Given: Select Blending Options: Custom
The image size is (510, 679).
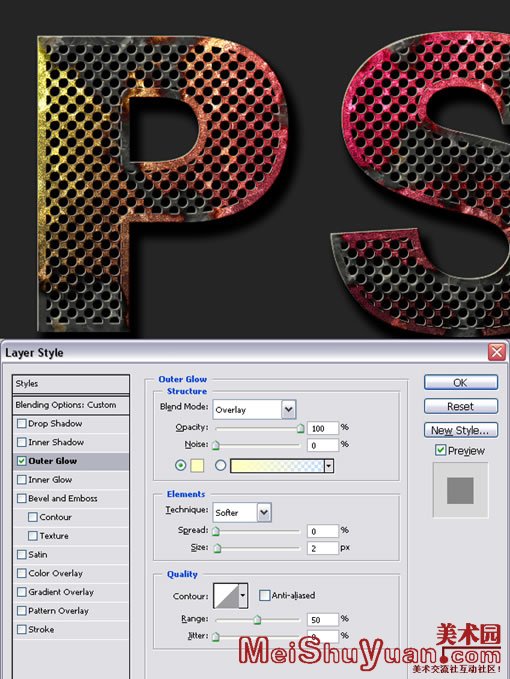Looking at the screenshot, I should point(71,405).
